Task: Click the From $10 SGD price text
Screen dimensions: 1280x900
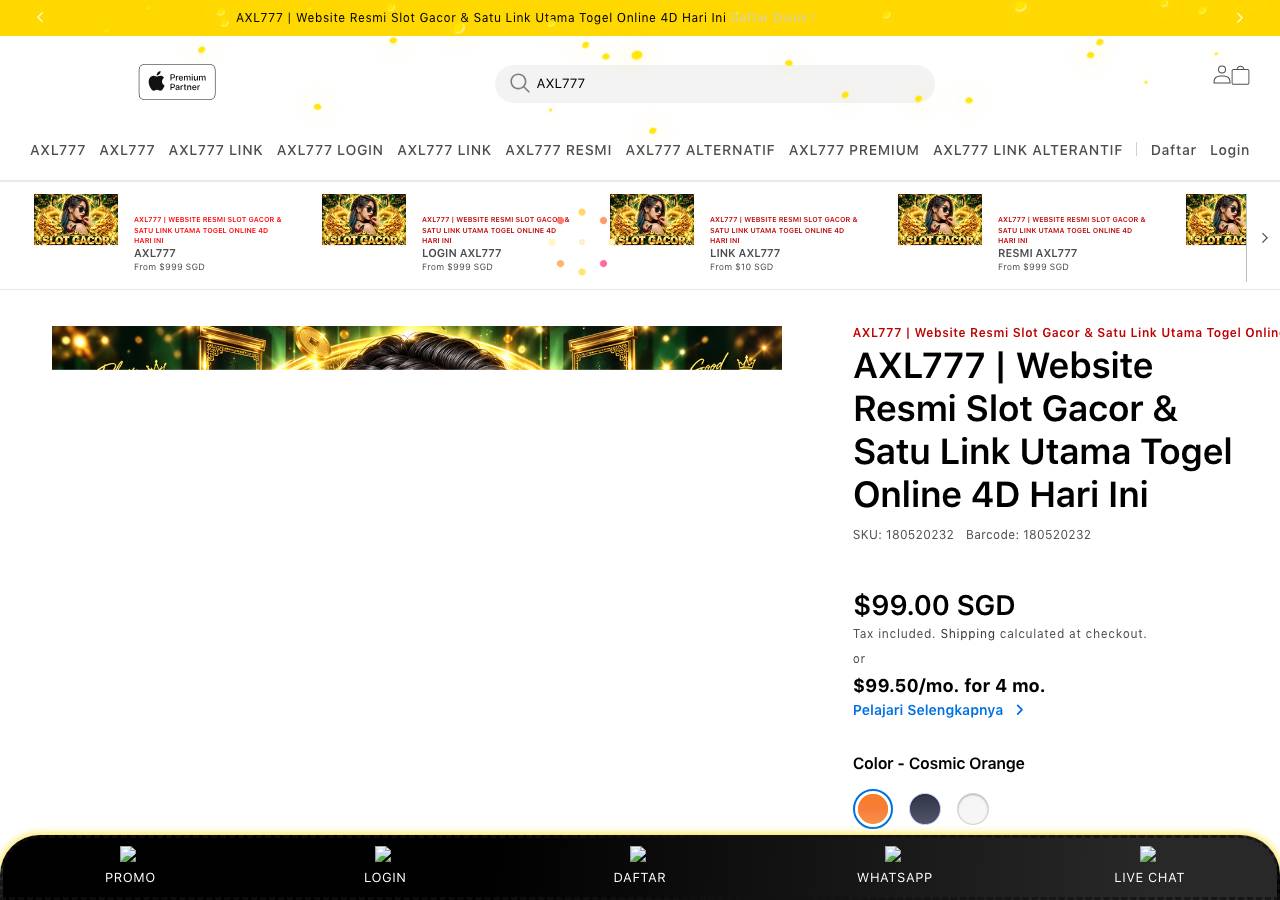Action: 741,267
